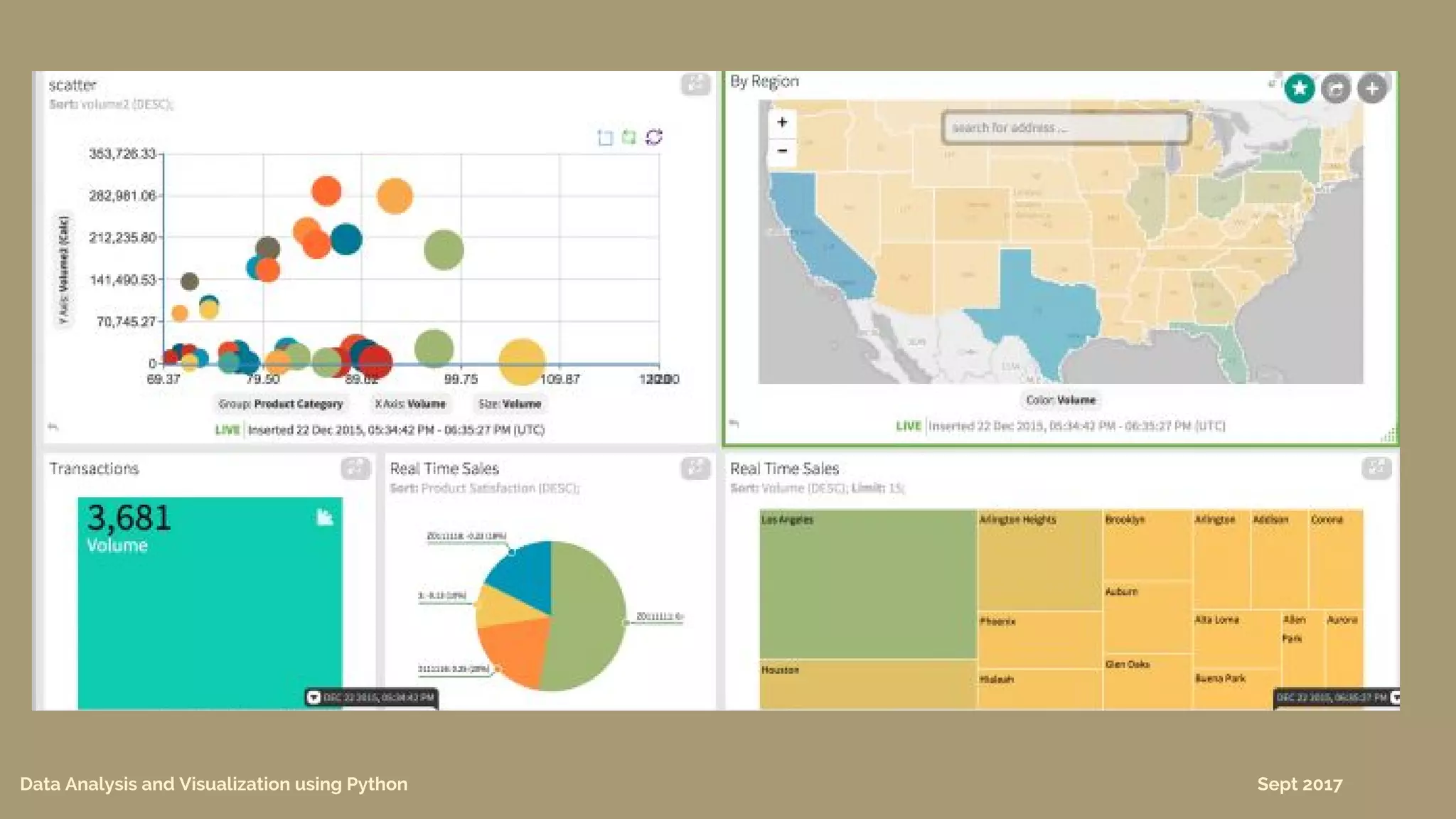Image resolution: width=1456 pixels, height=819 pixels.
Task: Click the Addison treemap block
Action: tap(1279, 559)
